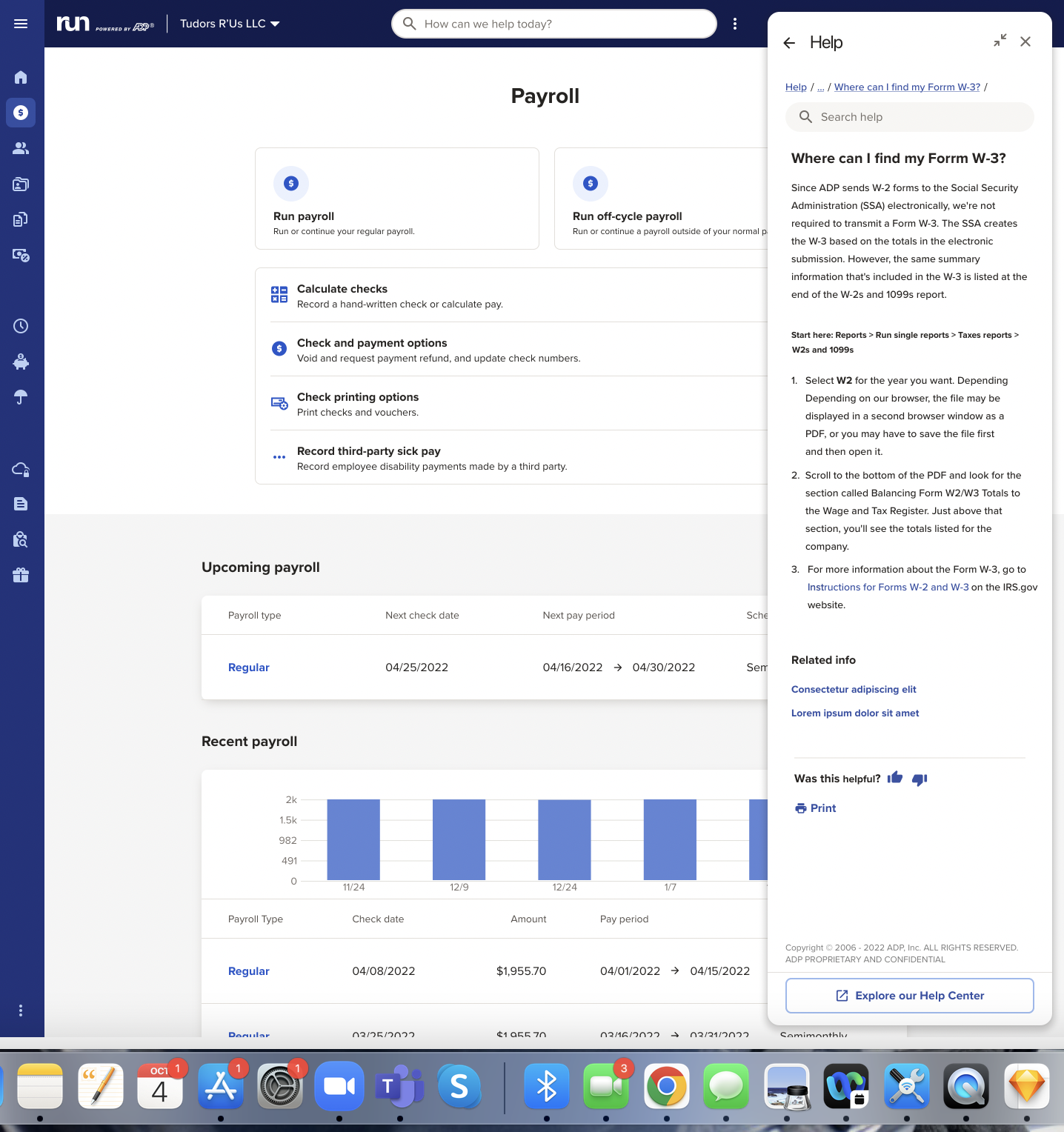Go back in the Help panel
The image size is (1064, 1132).
click(789, 43)
